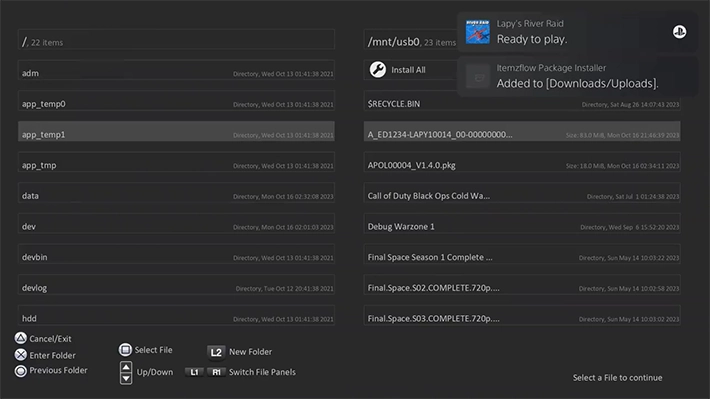Click the Install All wrench icon
Image resolution: width=710 pixels, height=399 pixels.
(378, 70)
